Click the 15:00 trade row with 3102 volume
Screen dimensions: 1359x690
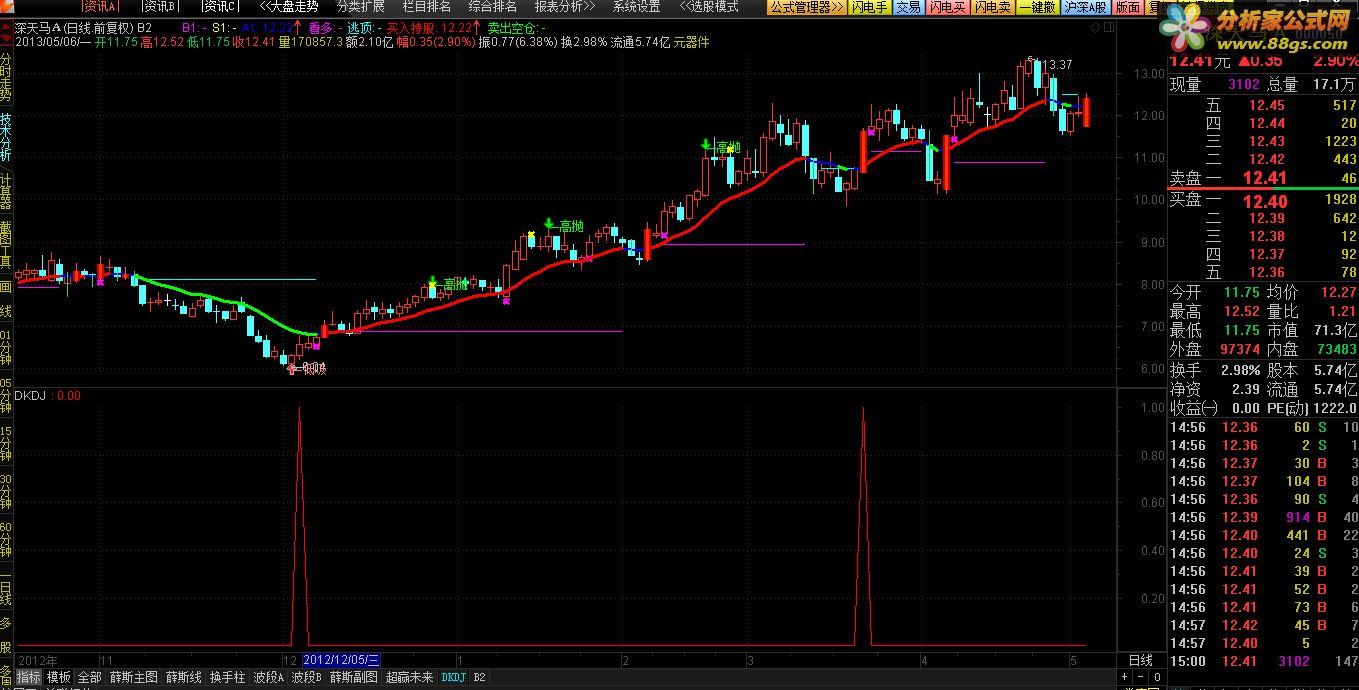click(x=1264, y=661)
